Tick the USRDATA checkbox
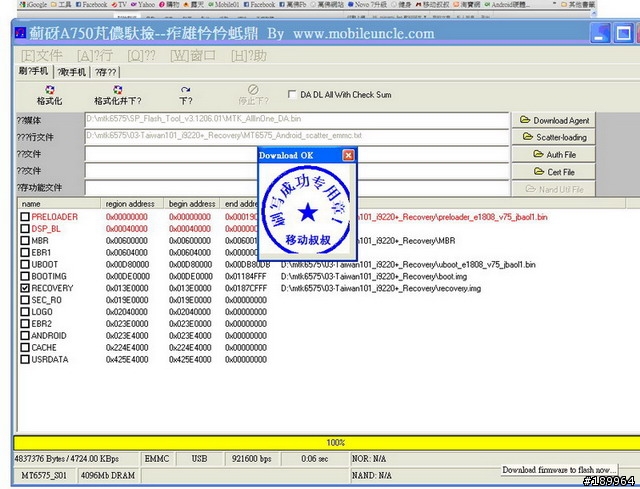Screen dimensions: 640x489 click(x=25, y=359)
